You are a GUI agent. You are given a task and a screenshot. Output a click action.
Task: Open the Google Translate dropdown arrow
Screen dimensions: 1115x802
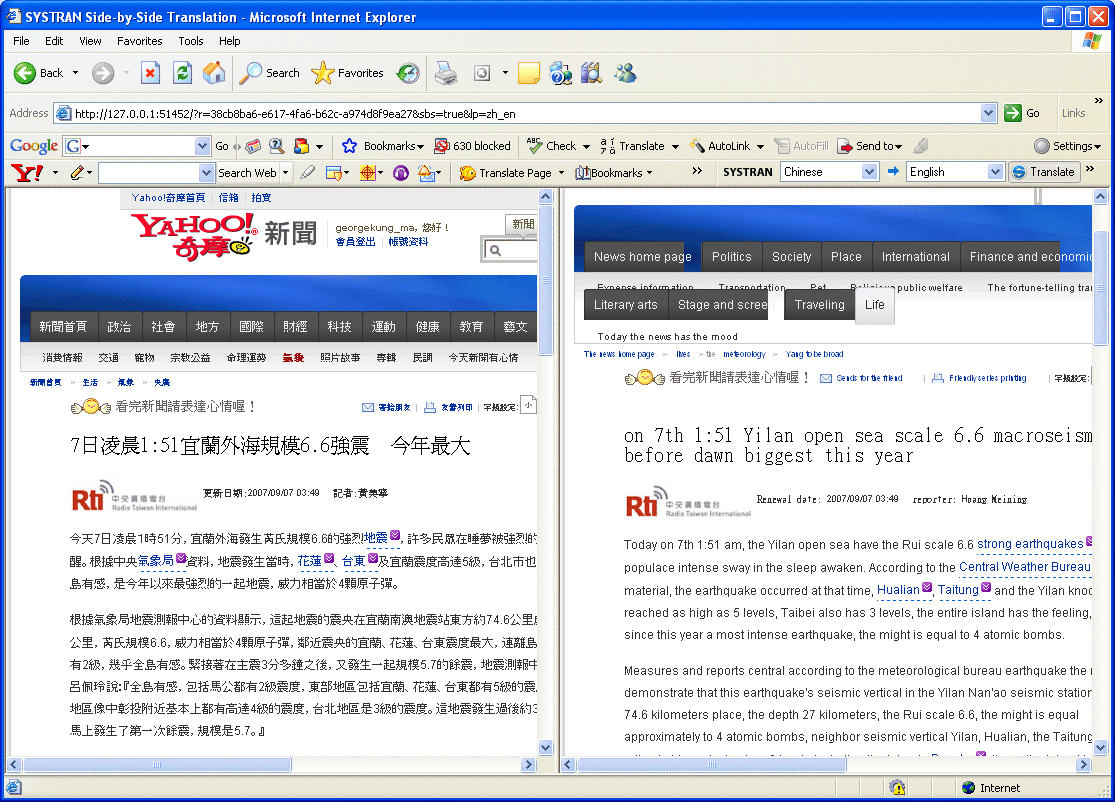pyautogui.click(x=675, y=146)
